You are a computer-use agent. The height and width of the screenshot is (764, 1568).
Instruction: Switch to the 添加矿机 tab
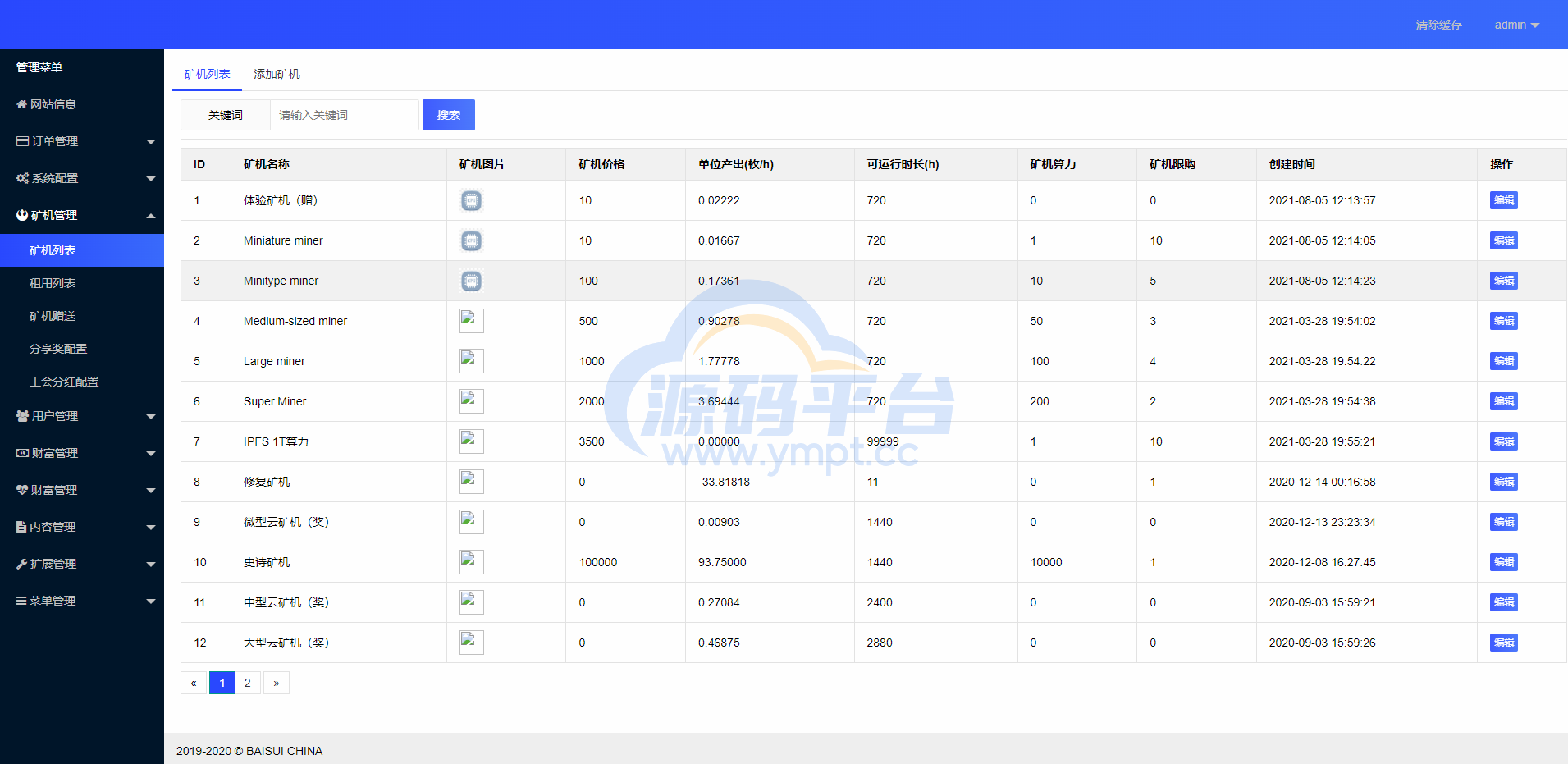click(x=277, y=74)
